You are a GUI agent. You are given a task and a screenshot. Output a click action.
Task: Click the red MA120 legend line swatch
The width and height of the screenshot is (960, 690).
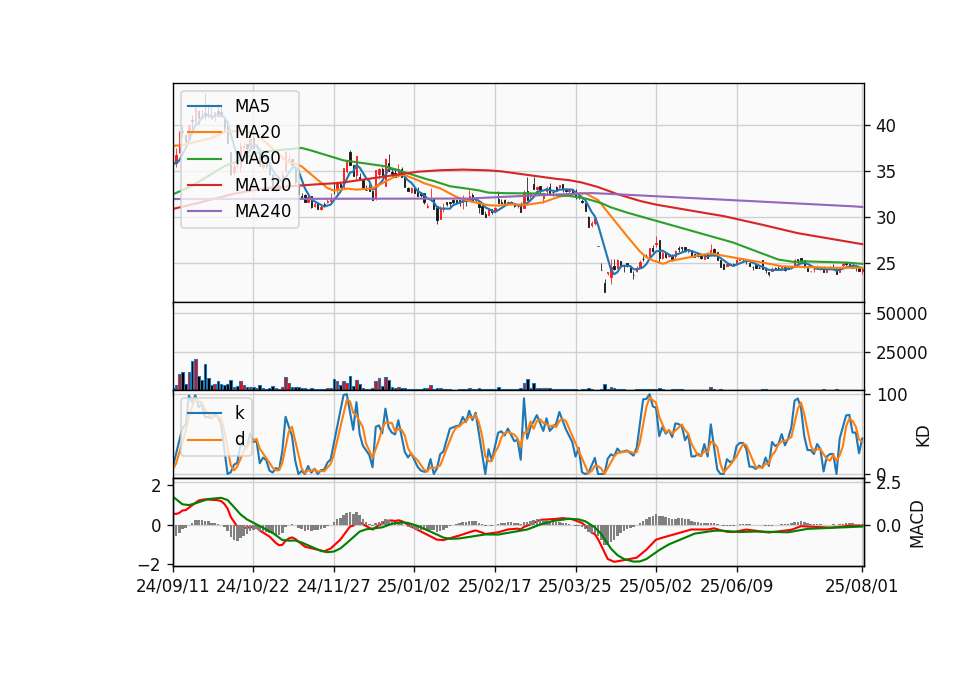[x=204, y=185]
